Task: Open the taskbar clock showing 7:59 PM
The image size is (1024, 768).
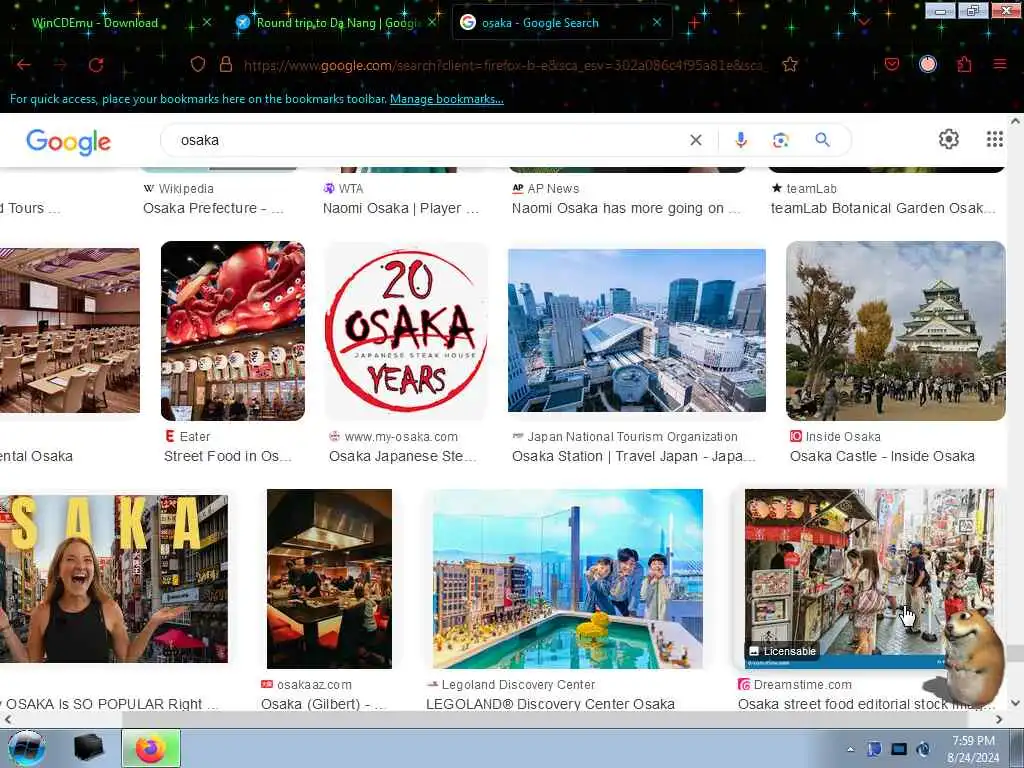Action: [x=973, y=749]
